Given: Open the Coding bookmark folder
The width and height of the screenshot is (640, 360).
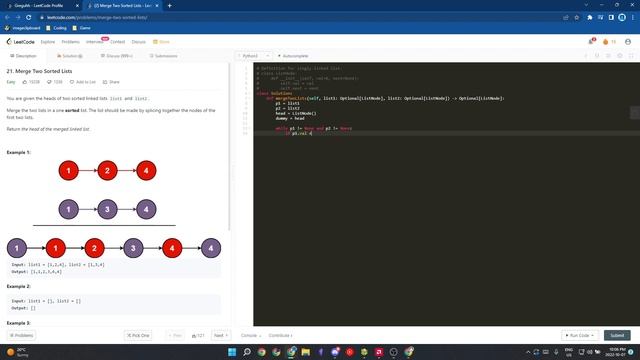Looking at the screenshot, I should (x=56, y=28).
